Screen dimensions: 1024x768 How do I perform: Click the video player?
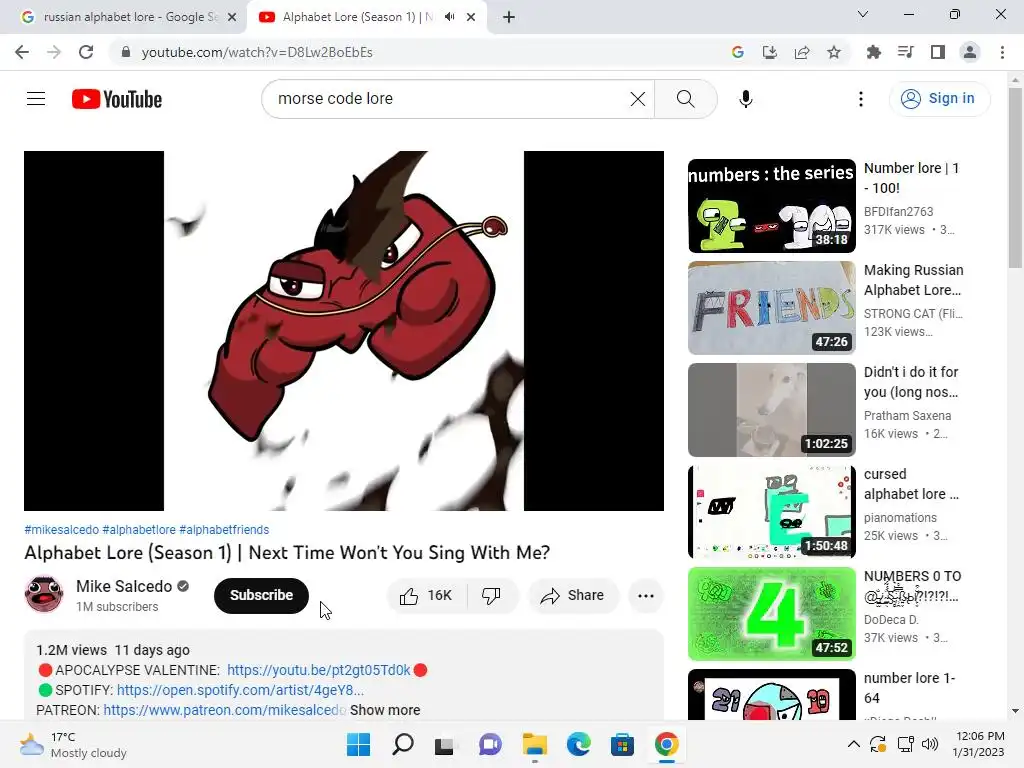344,330
